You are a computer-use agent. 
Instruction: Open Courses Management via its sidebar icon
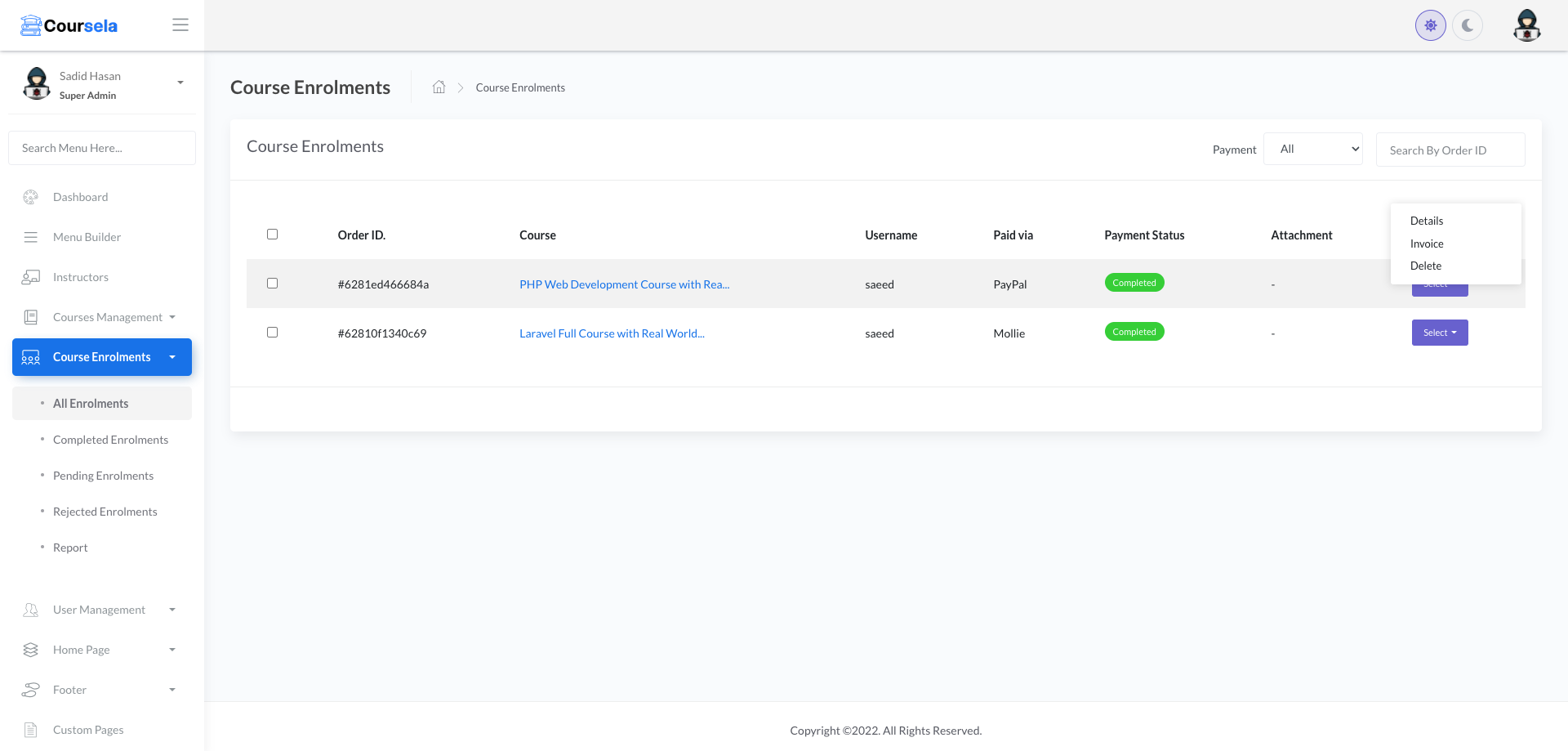pos(30,317)
